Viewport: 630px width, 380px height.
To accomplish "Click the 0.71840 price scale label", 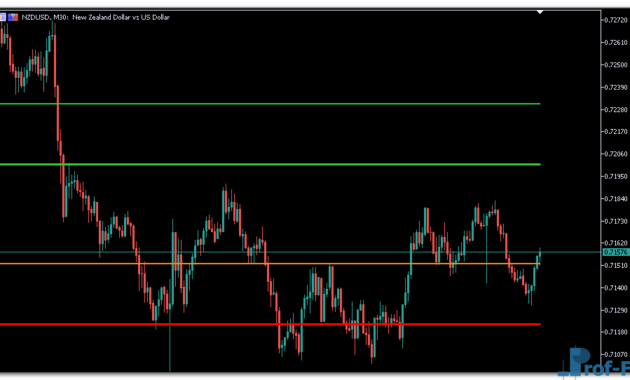I will (616, 199).
